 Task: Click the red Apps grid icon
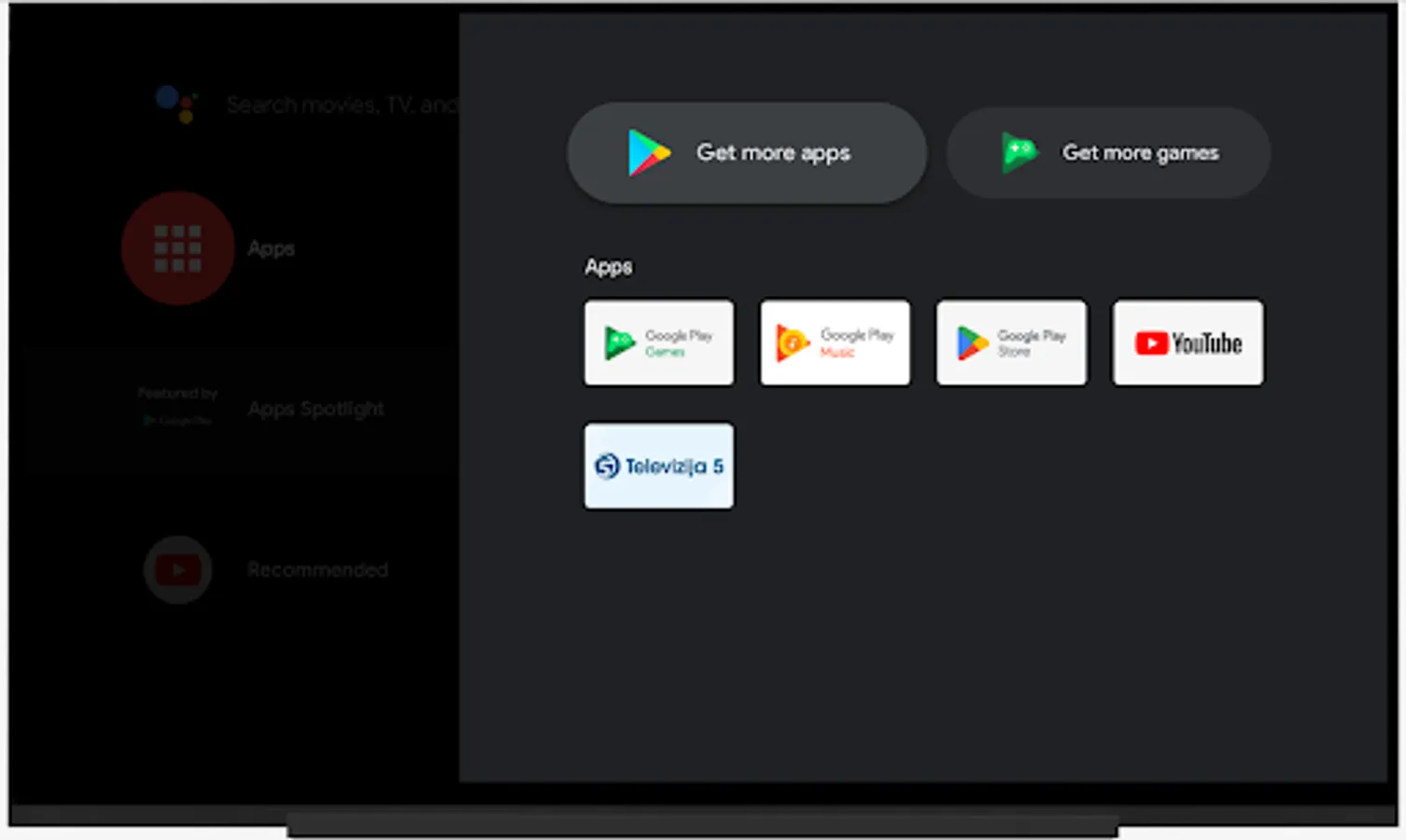point(177,247)
